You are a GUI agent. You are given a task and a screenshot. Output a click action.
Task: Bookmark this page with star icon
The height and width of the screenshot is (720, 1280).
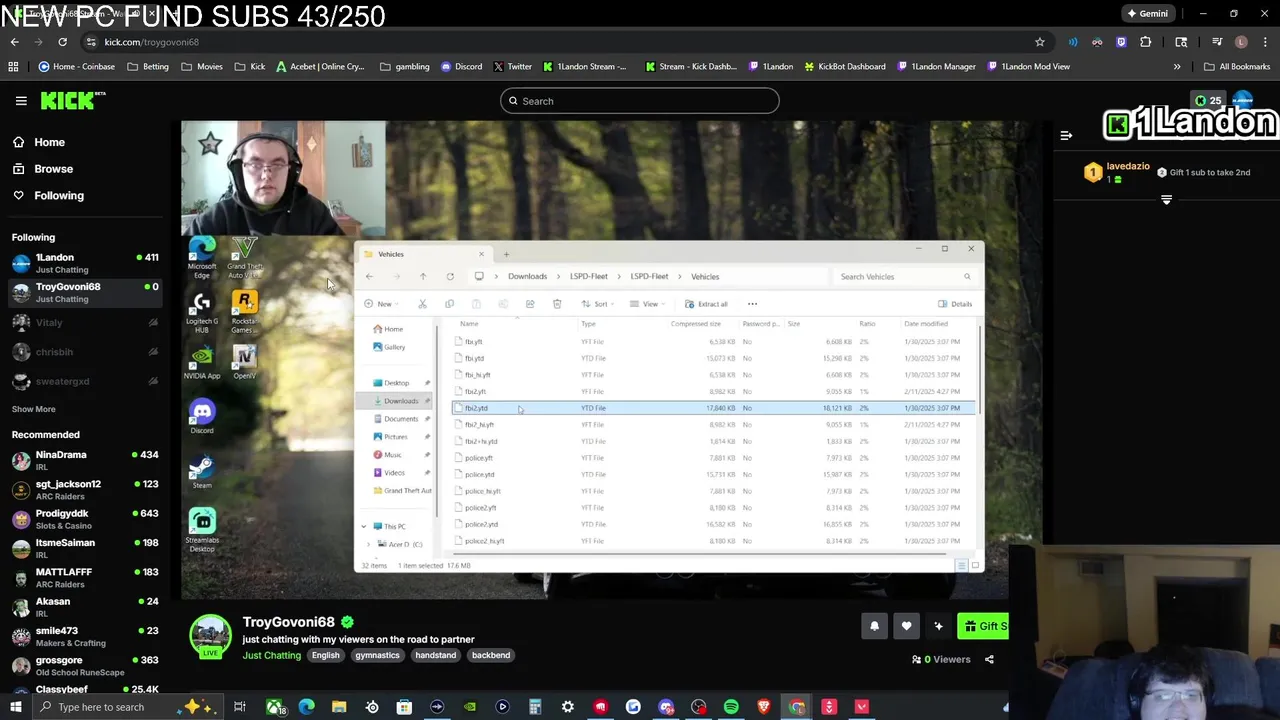tap(1040, 42)
